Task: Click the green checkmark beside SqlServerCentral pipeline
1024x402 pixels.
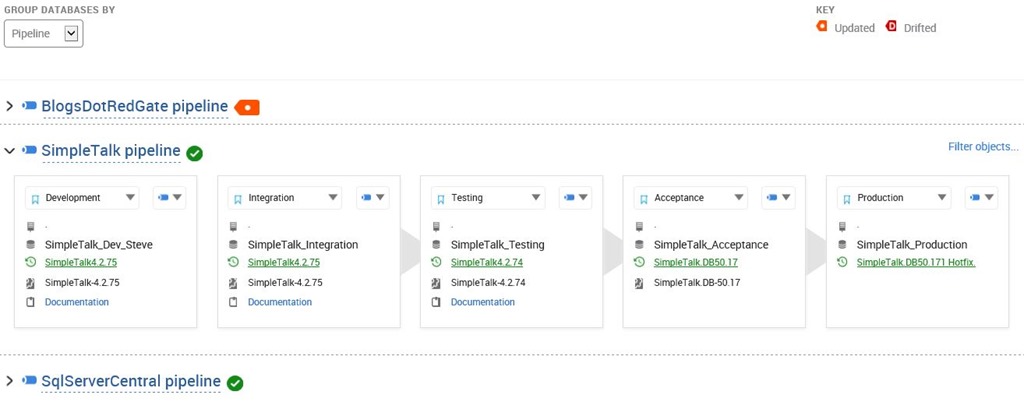Action: point(235,383)
